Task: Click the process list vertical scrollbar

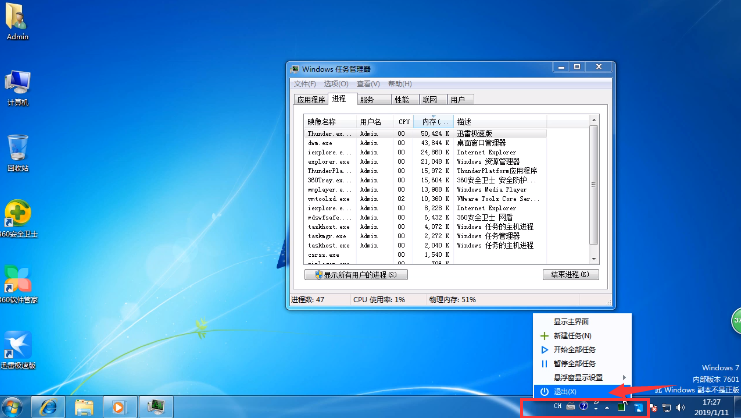Action: pos(594,190)
